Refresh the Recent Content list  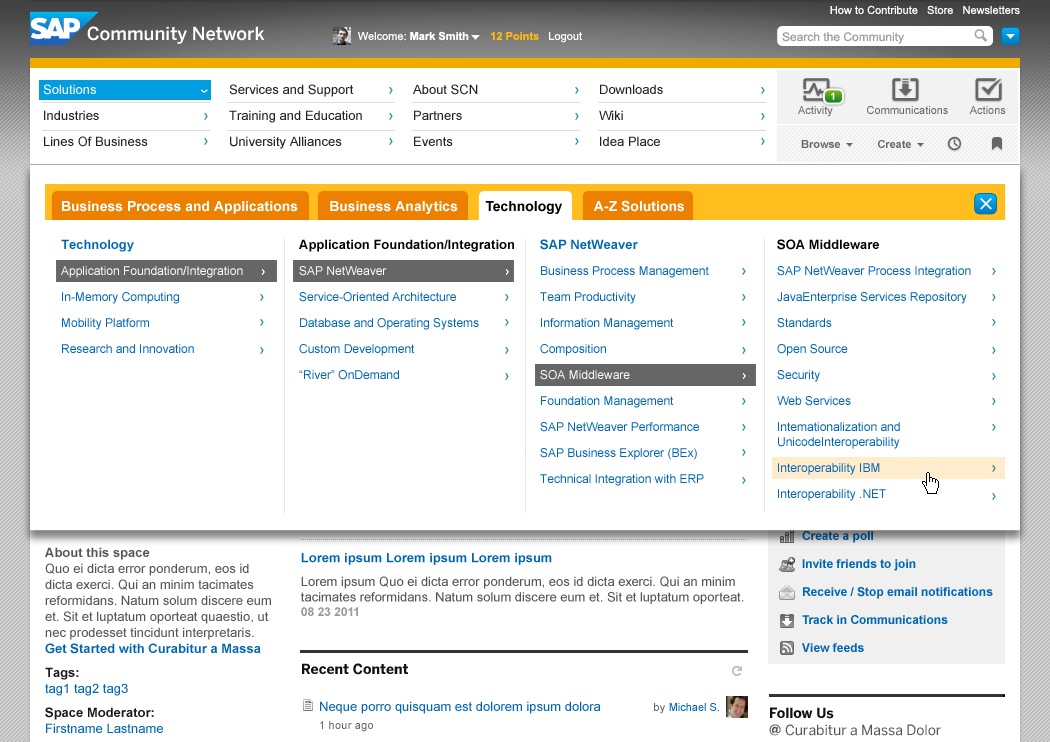point(737,671)
